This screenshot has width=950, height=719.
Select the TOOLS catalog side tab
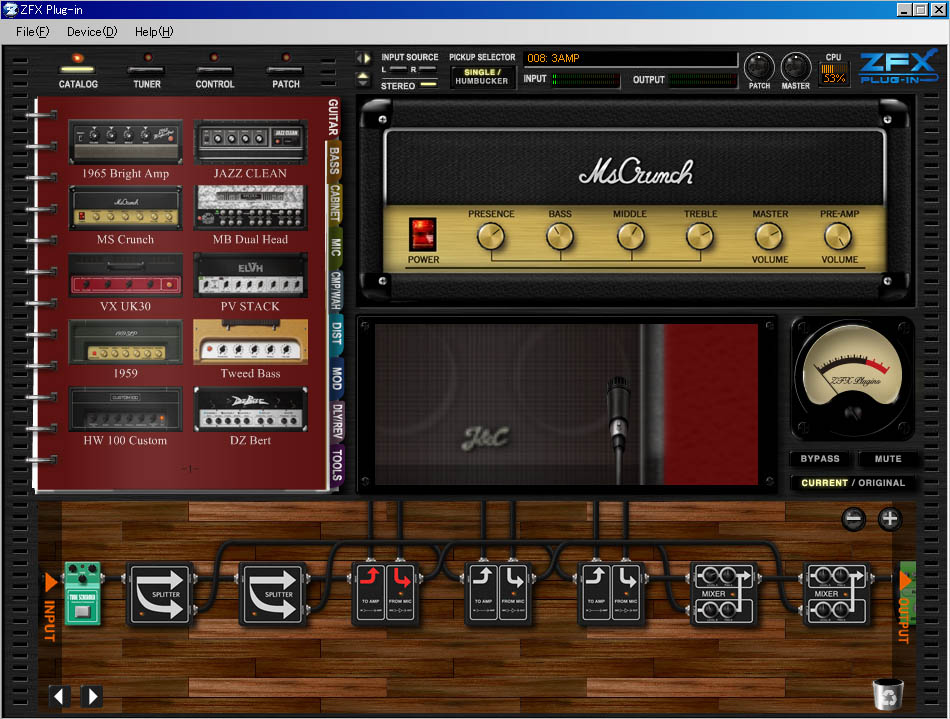(337, 464)
